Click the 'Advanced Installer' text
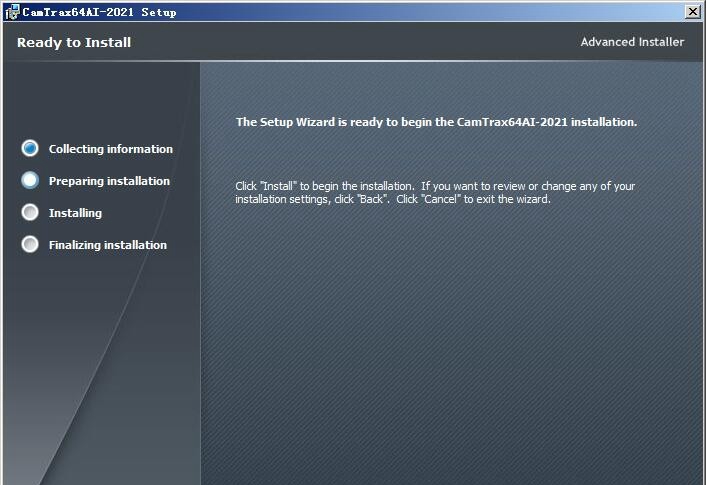The width and height of the screenshot is (706, 485). [632, 42]
